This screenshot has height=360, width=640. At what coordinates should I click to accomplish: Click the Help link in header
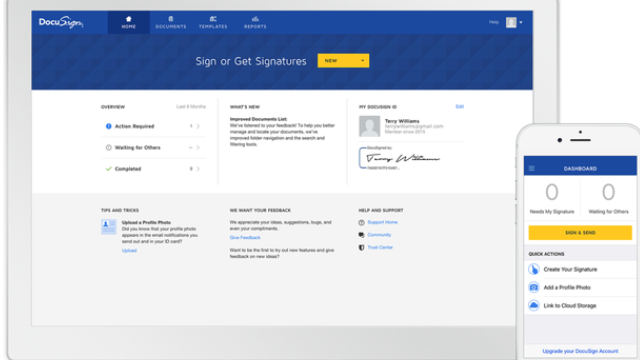[x=493, y=22]
